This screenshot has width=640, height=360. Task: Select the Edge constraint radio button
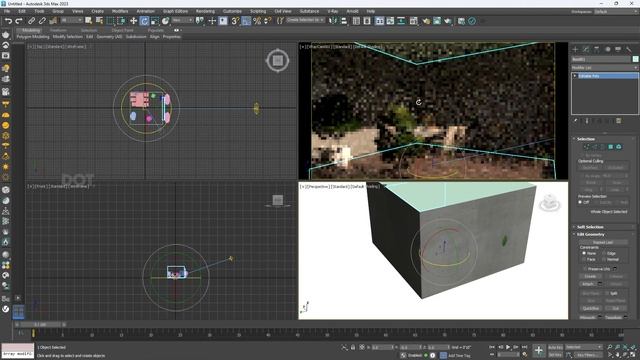point(604,253)
